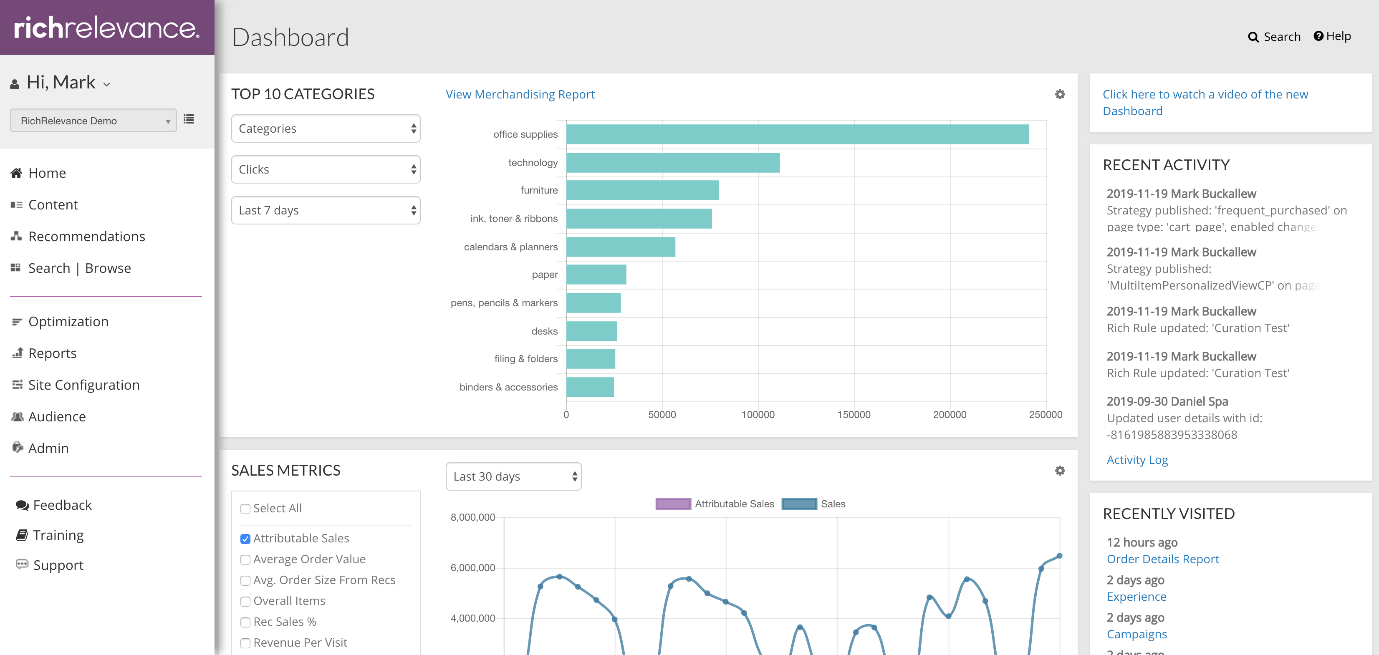The width and height of the screenshot is (1379, 655).
Task: Open the Campaigns recently visited link
Action: pos(1137,635)
